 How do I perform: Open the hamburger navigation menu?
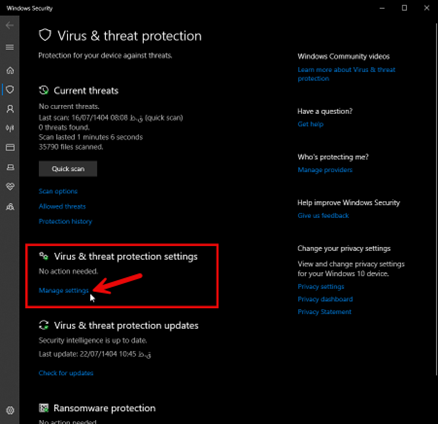tap(10, 47)
